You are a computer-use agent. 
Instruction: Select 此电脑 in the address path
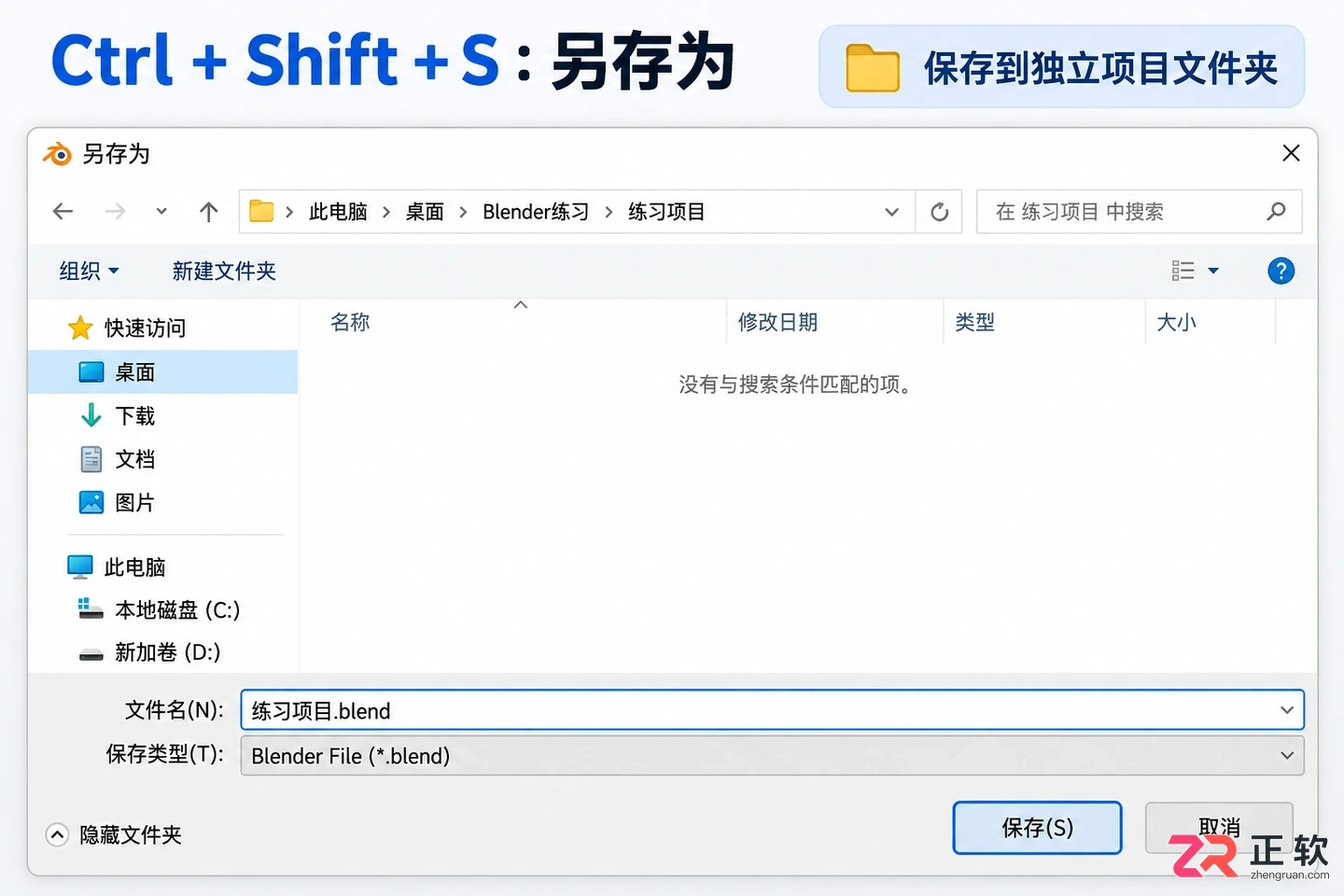(338, 212)
